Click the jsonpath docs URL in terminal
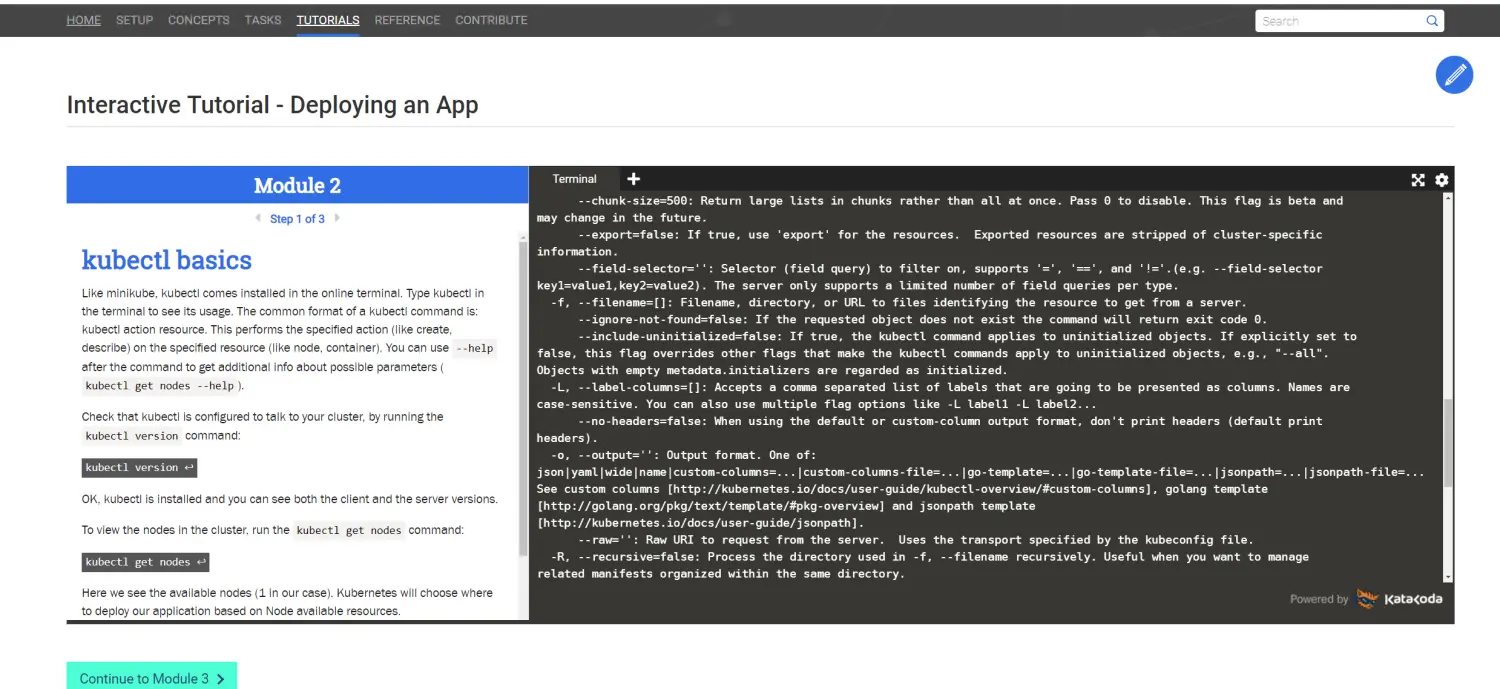1500x689 pixels. (x=697, y=523)
